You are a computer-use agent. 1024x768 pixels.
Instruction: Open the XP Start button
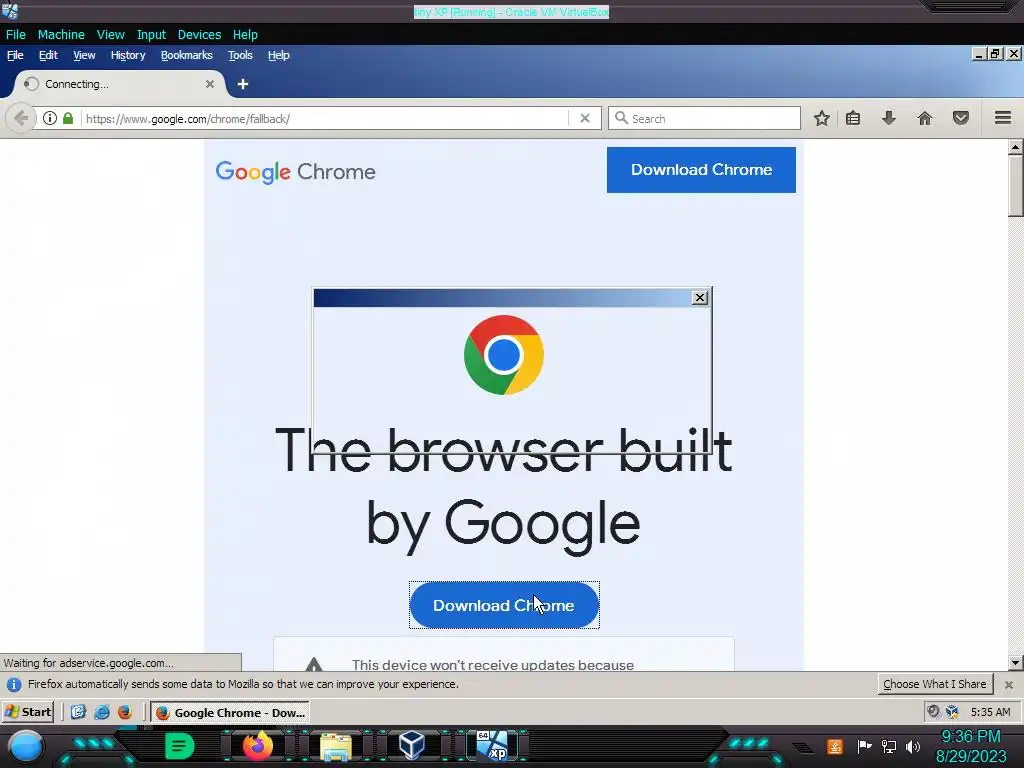click(28, 712)
